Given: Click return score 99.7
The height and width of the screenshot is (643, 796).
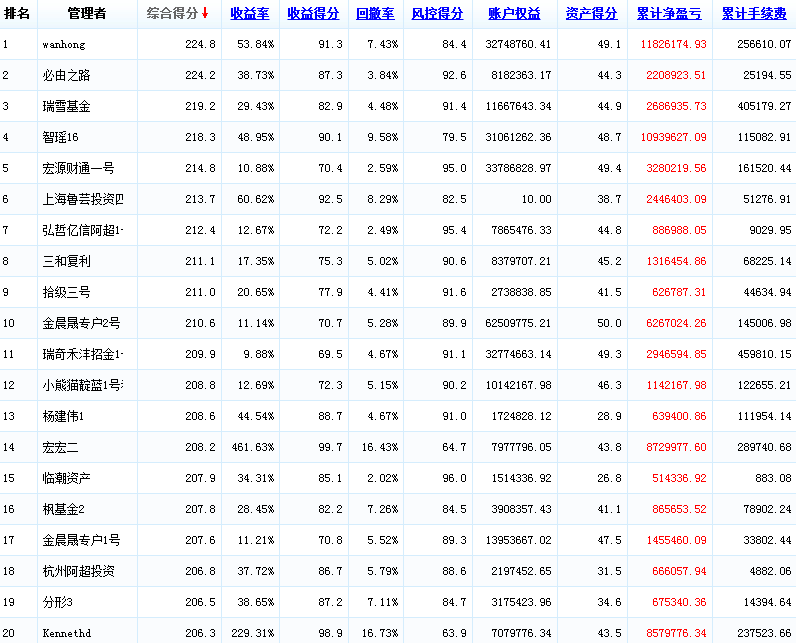Looking at the screenshot, I should [x=330, y=447].
